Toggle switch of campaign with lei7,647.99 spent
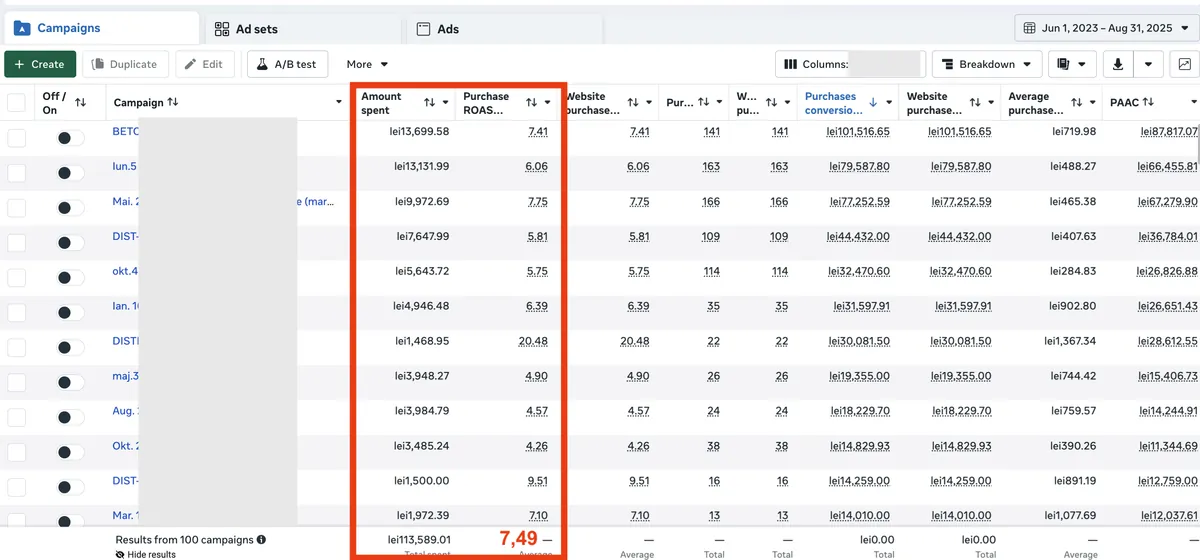The height and width of the screenshot is (560, 1200). point(70,243)
